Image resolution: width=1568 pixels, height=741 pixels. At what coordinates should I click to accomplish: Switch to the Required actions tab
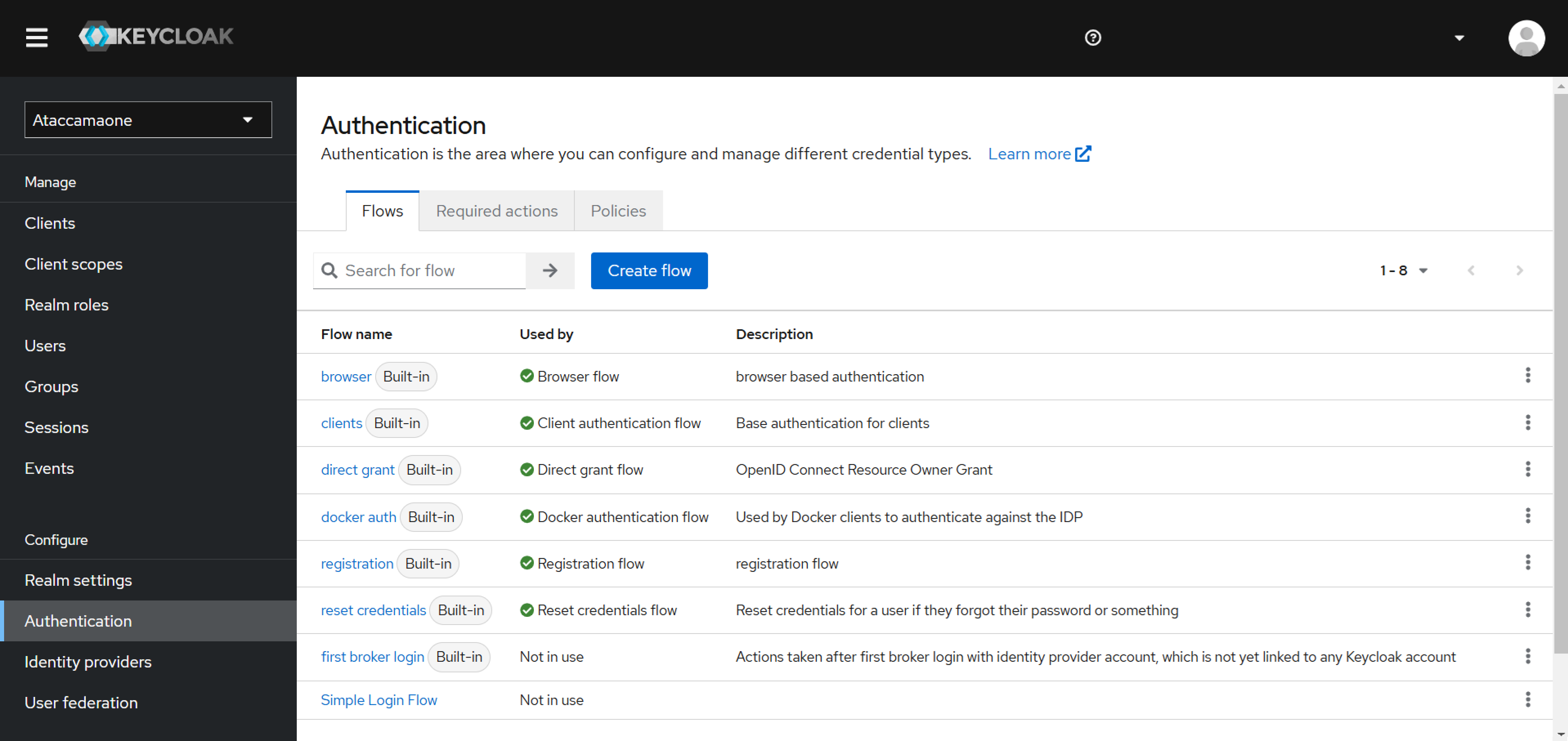pyautogui.click(x=497, y=211)
